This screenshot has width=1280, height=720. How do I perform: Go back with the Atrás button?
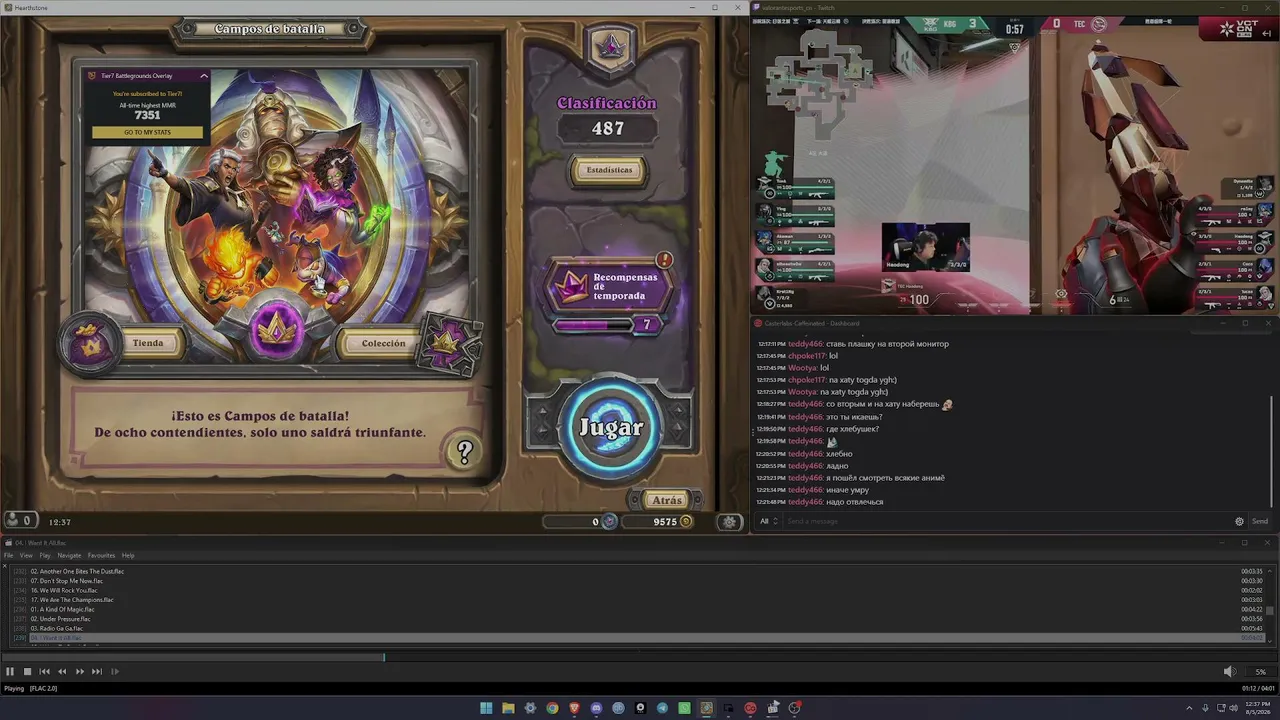pyautogui.click(x=666, y=500)
